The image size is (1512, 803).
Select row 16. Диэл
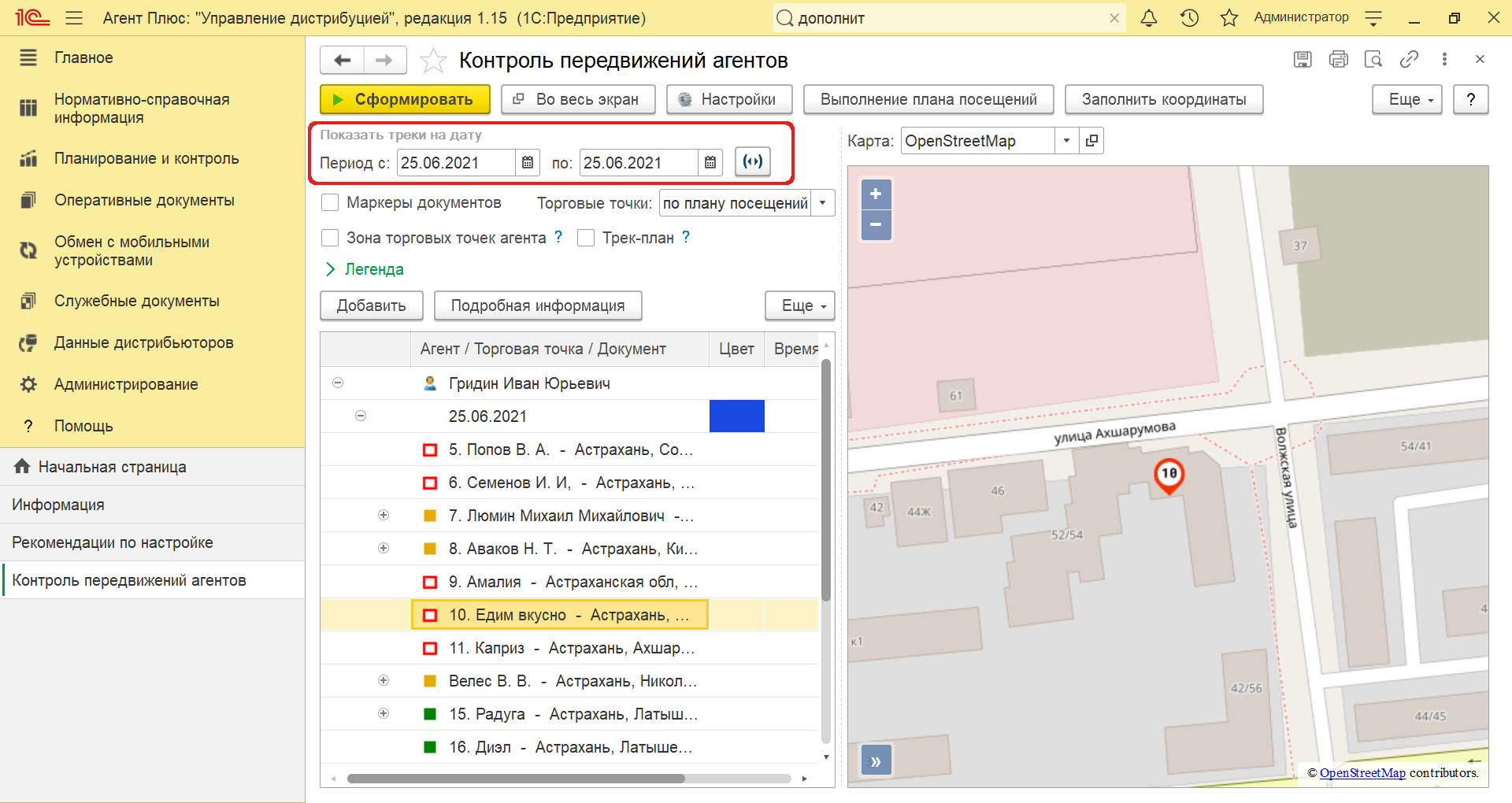click(x=569, y=747)
